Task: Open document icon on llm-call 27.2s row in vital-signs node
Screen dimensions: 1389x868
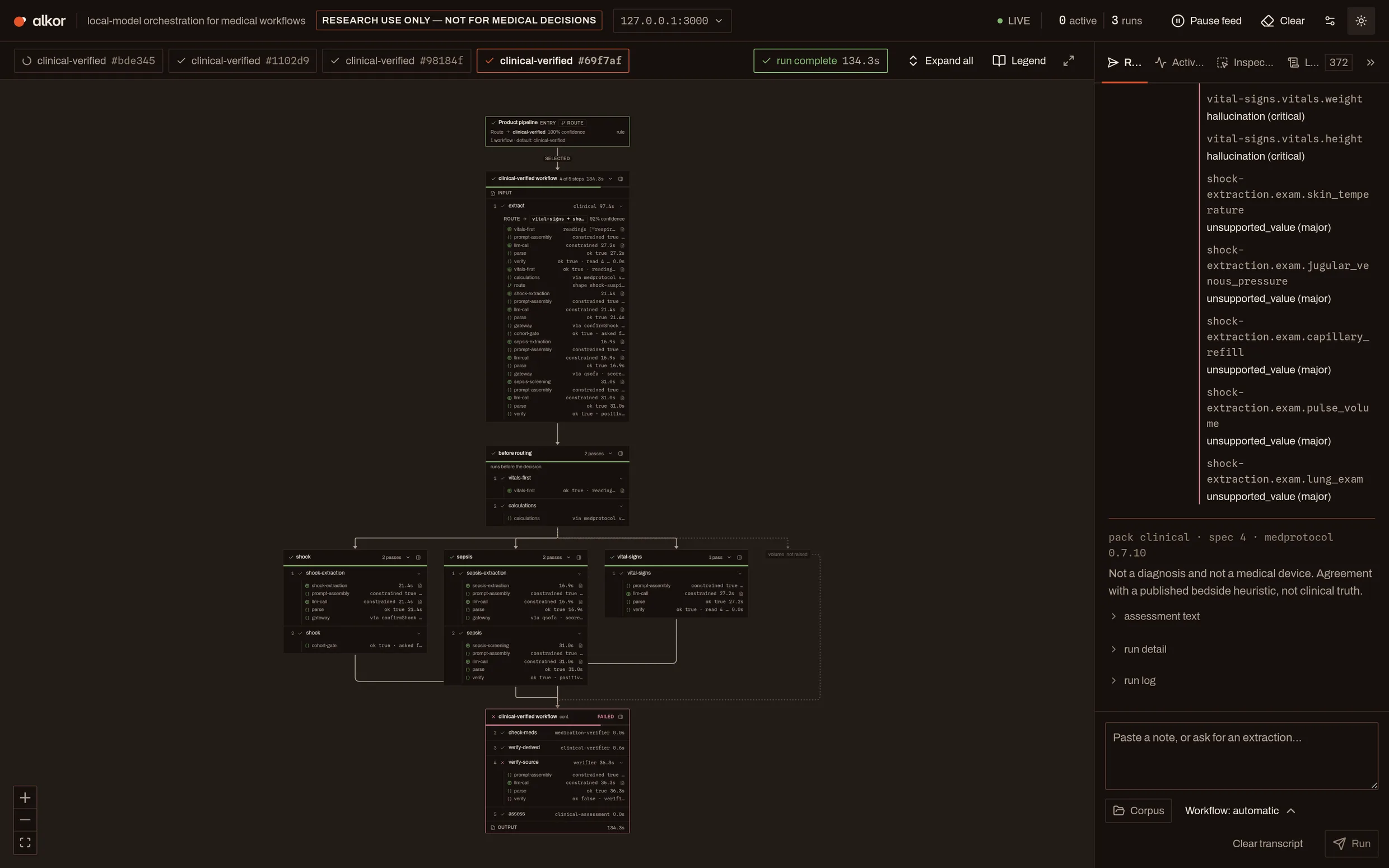Action: (741, 594)
